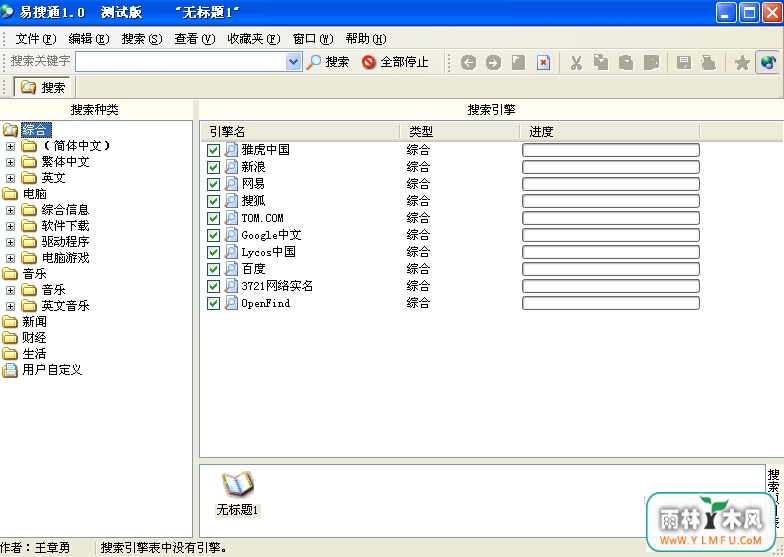Expand the 综合信息 folder

pos(10,210)
